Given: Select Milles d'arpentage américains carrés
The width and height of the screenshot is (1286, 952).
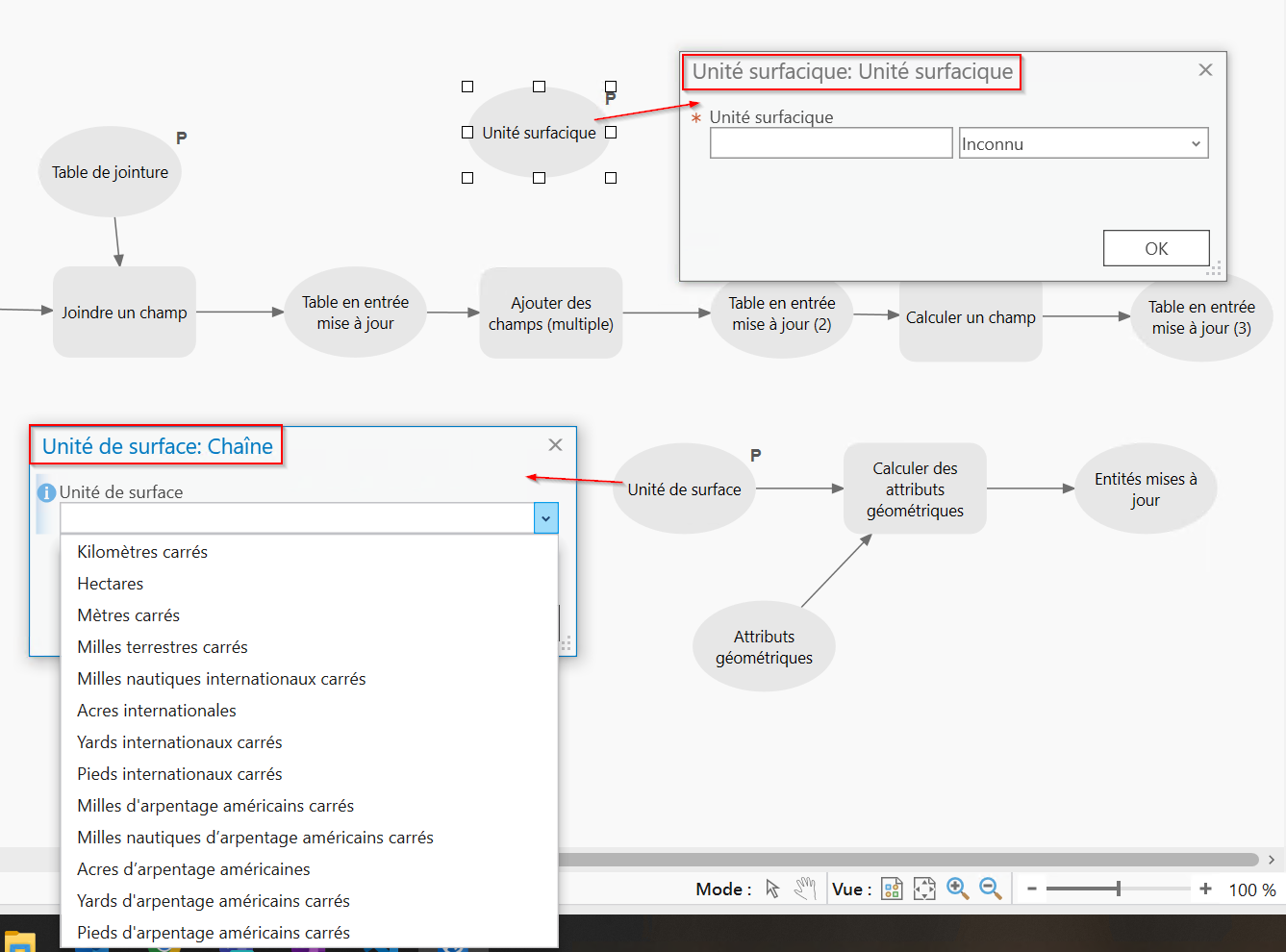Looking at the screenshot, I should tap(309, 806).
